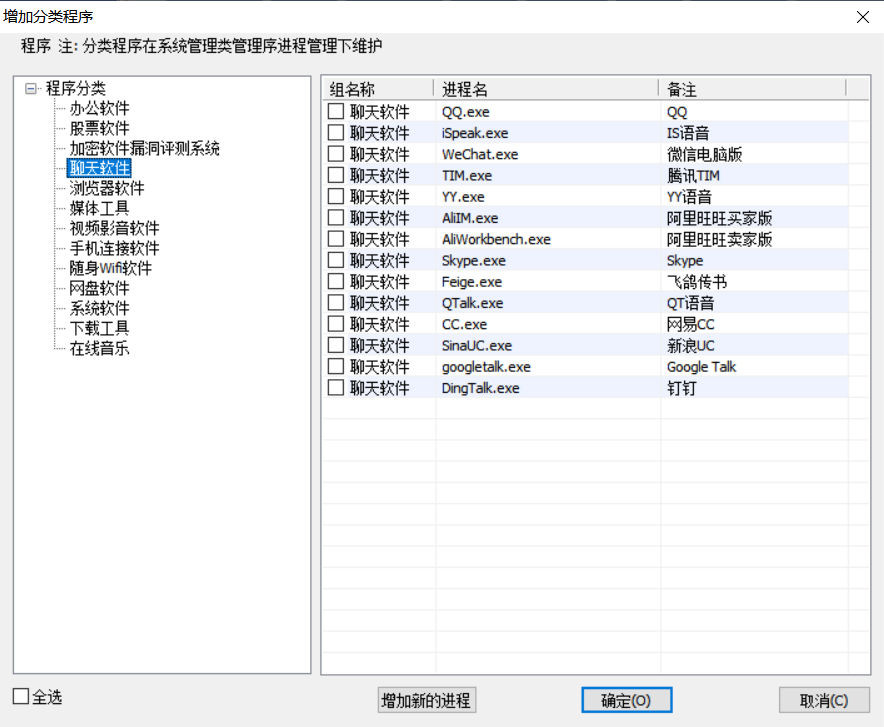Choose 网盘软件 from the tree
Image resolution: width=884 pixels, height=727 pixels.
[x=99, y=288]
